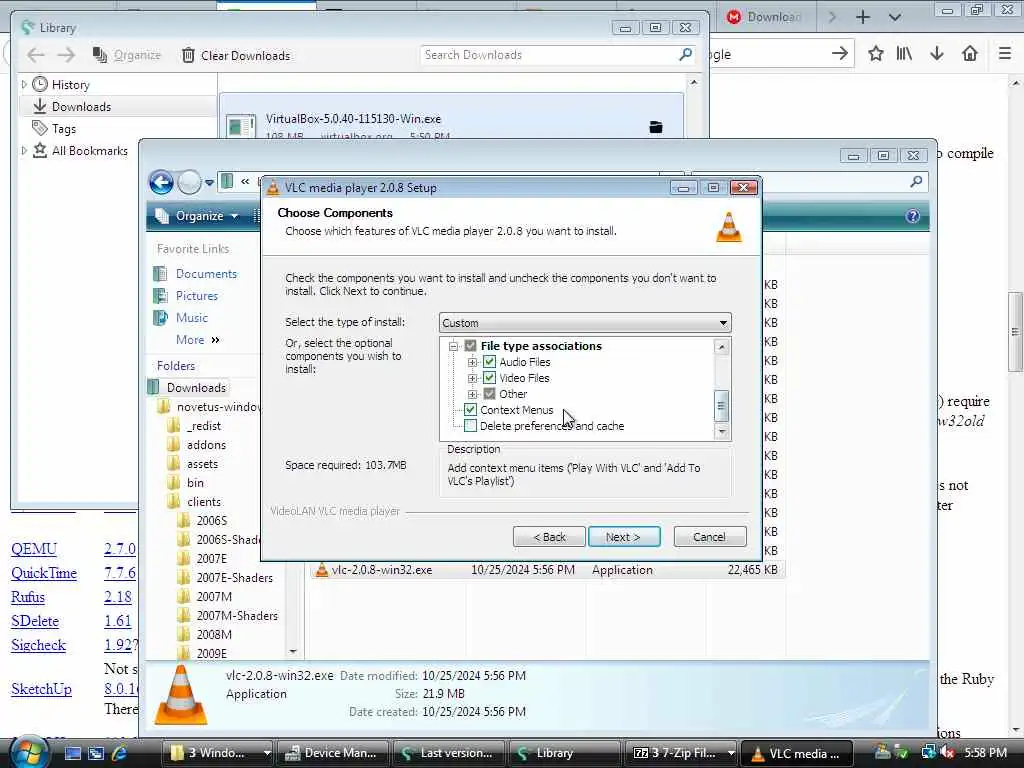1024x768 pixels.
Task: Click the components list scrollbar thumb
Action: click(x=721, y=406)
